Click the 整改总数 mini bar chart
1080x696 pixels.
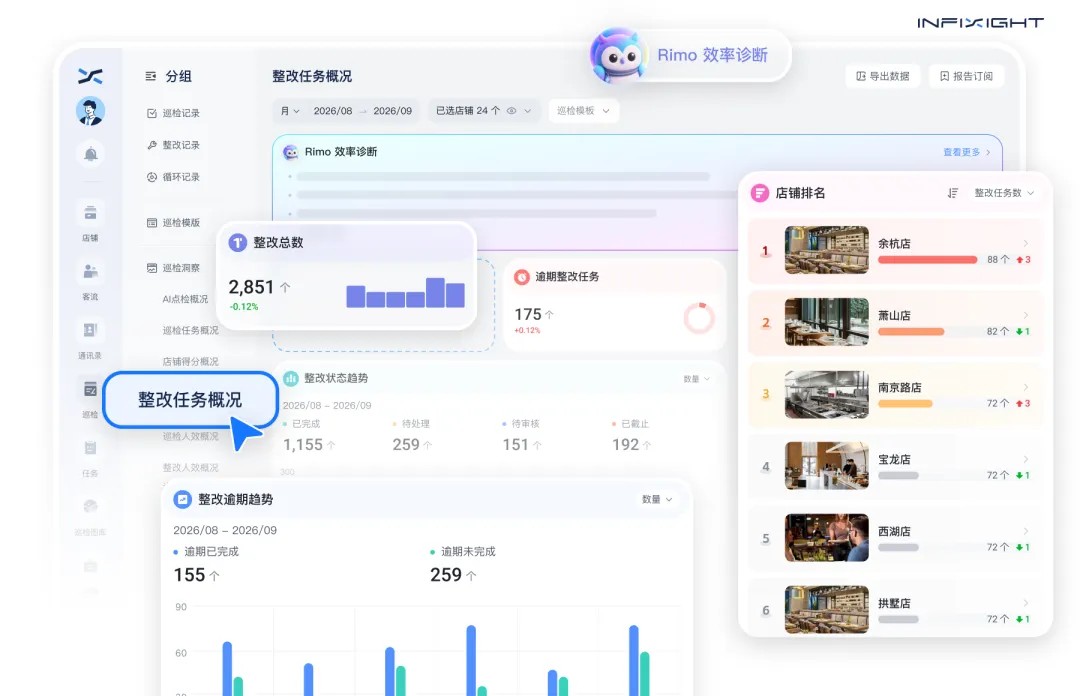coord(406,293)
